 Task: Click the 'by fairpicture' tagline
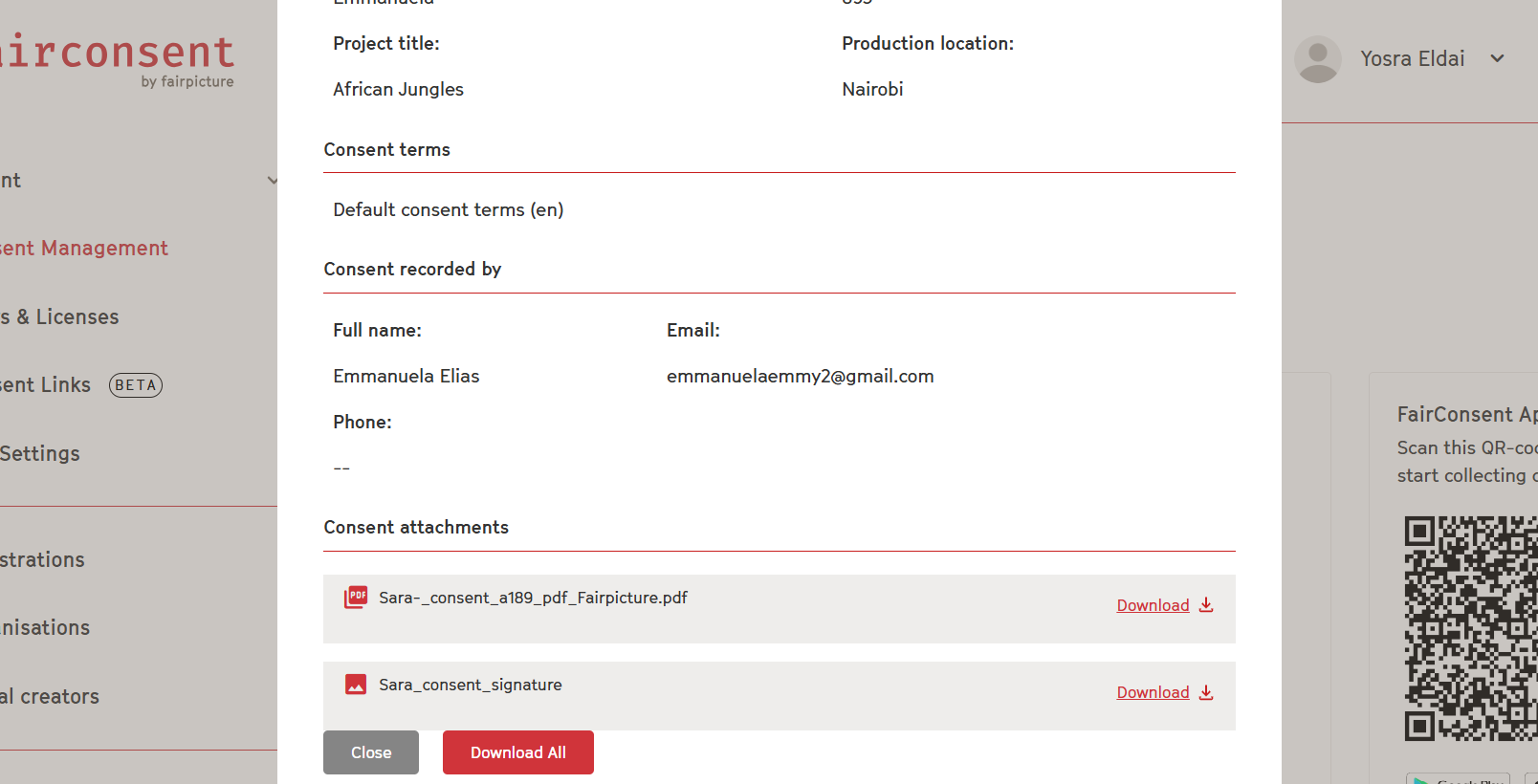[187, 82]
